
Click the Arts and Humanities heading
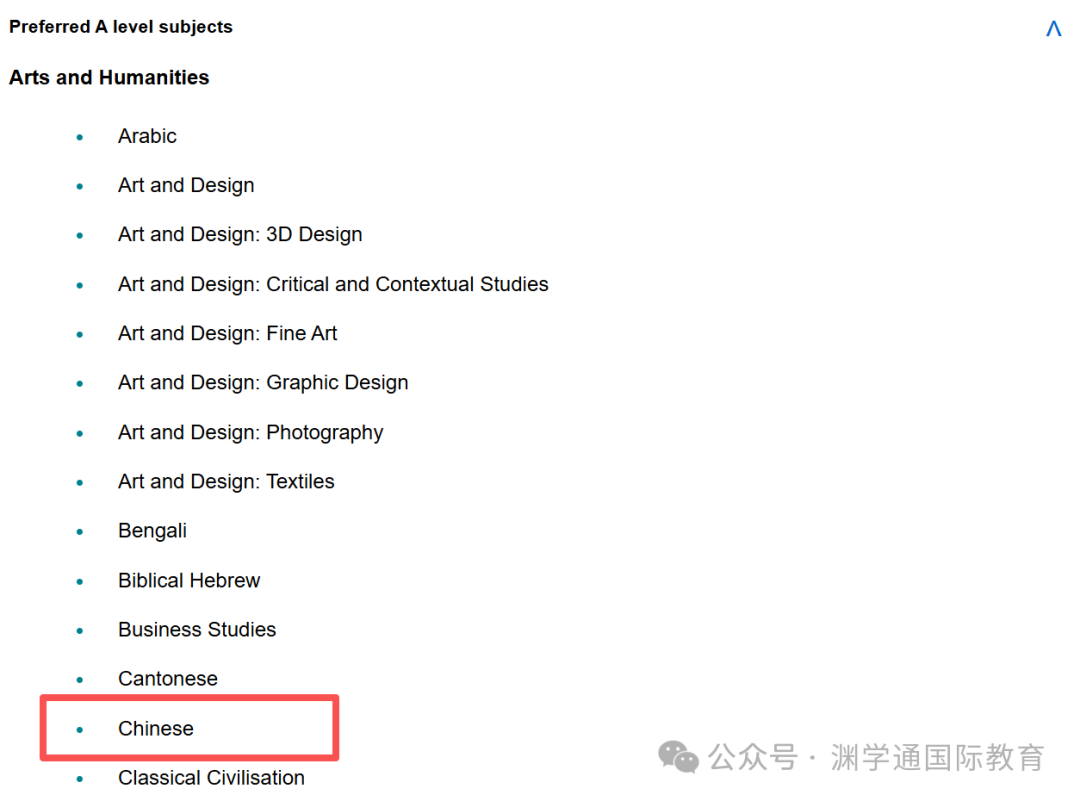(109, 78)
